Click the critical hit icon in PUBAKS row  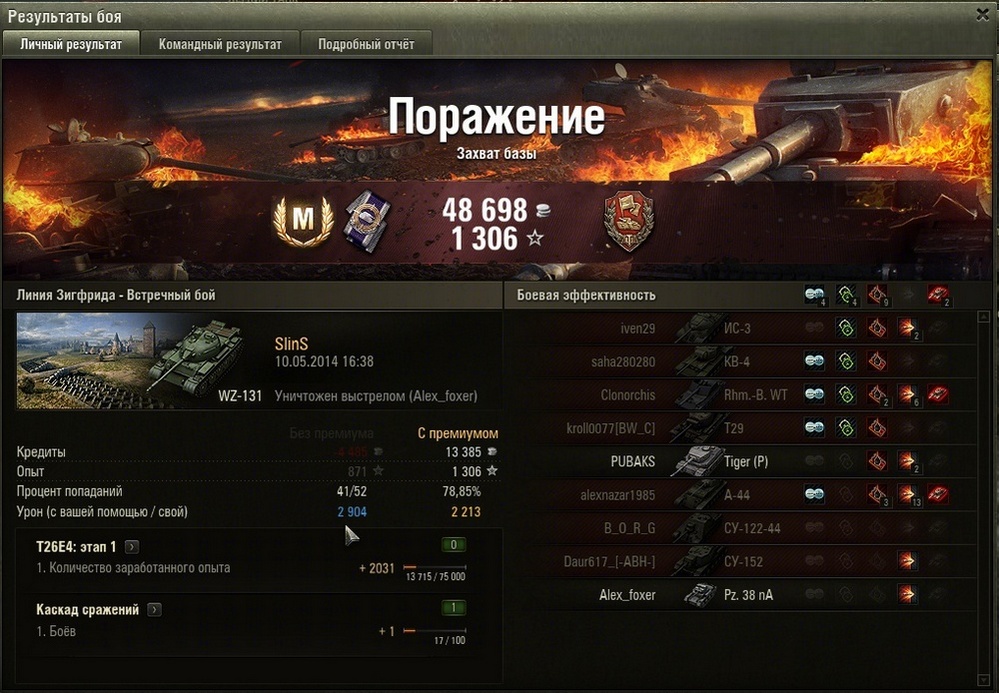coord(877,461)
